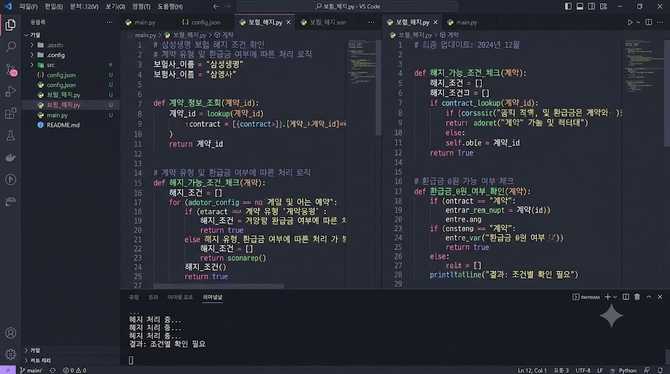This screenshot has height=374, width=670.
Task: Open Explorer panel more actions ellipsis
Action: pos(109,22)
